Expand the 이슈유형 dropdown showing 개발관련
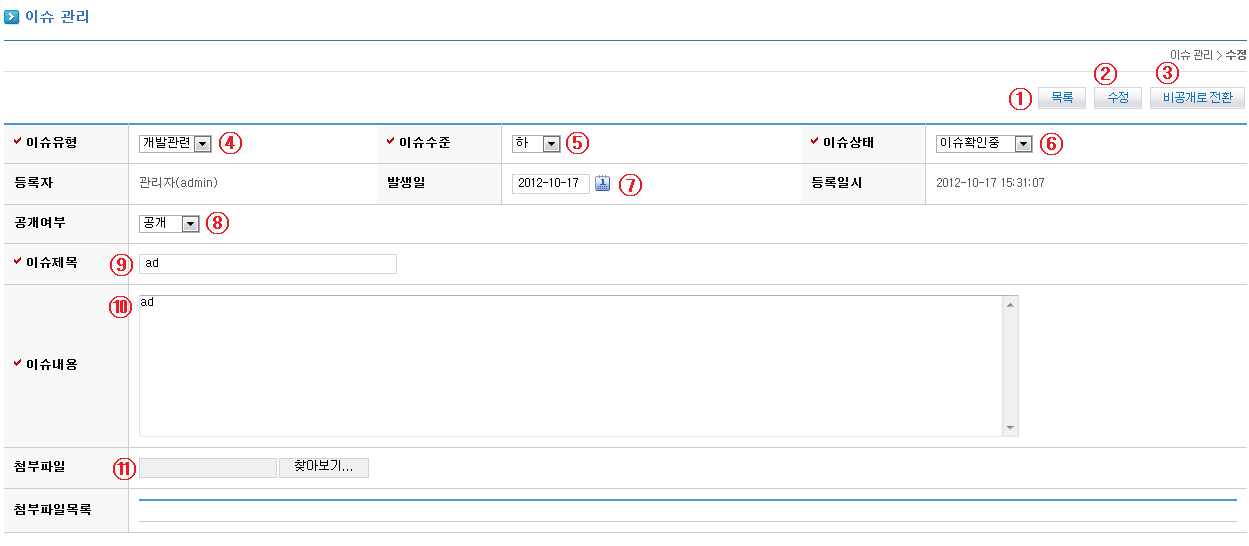Screen dimensions: 1249x546 pos(175,144)
